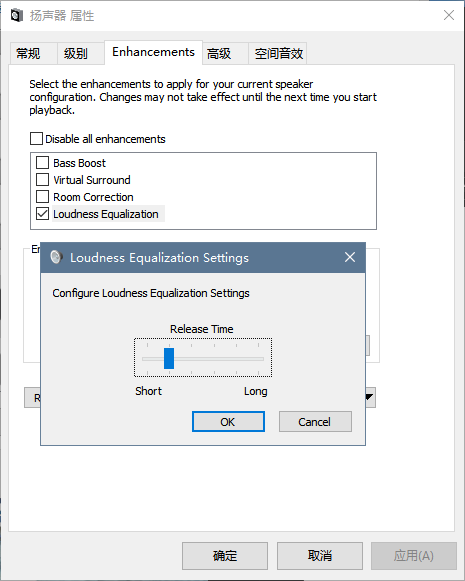The image size is (465, 581).
Task: Click the Short label under slider
Action: (148, 391)
